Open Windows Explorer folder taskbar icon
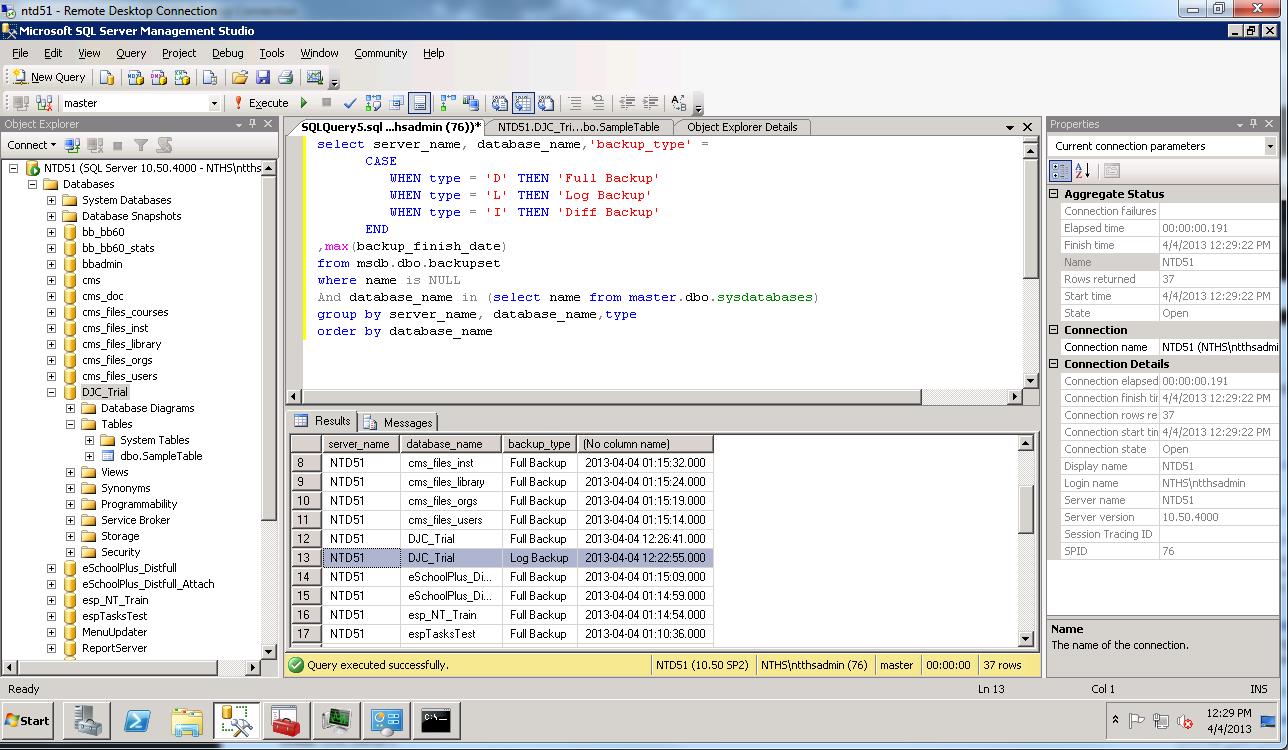1288x750 pixels. [x=187, y=720]
